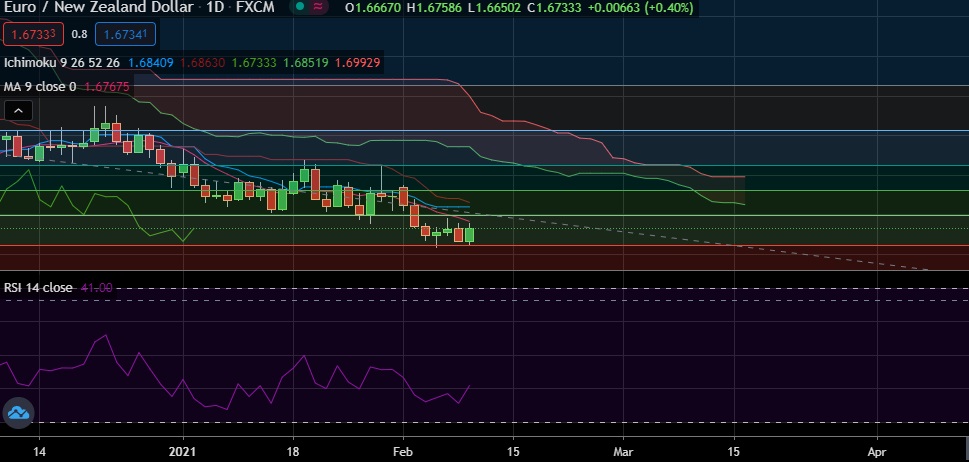Click the green market-status dot icon

[x=300, y=7]
